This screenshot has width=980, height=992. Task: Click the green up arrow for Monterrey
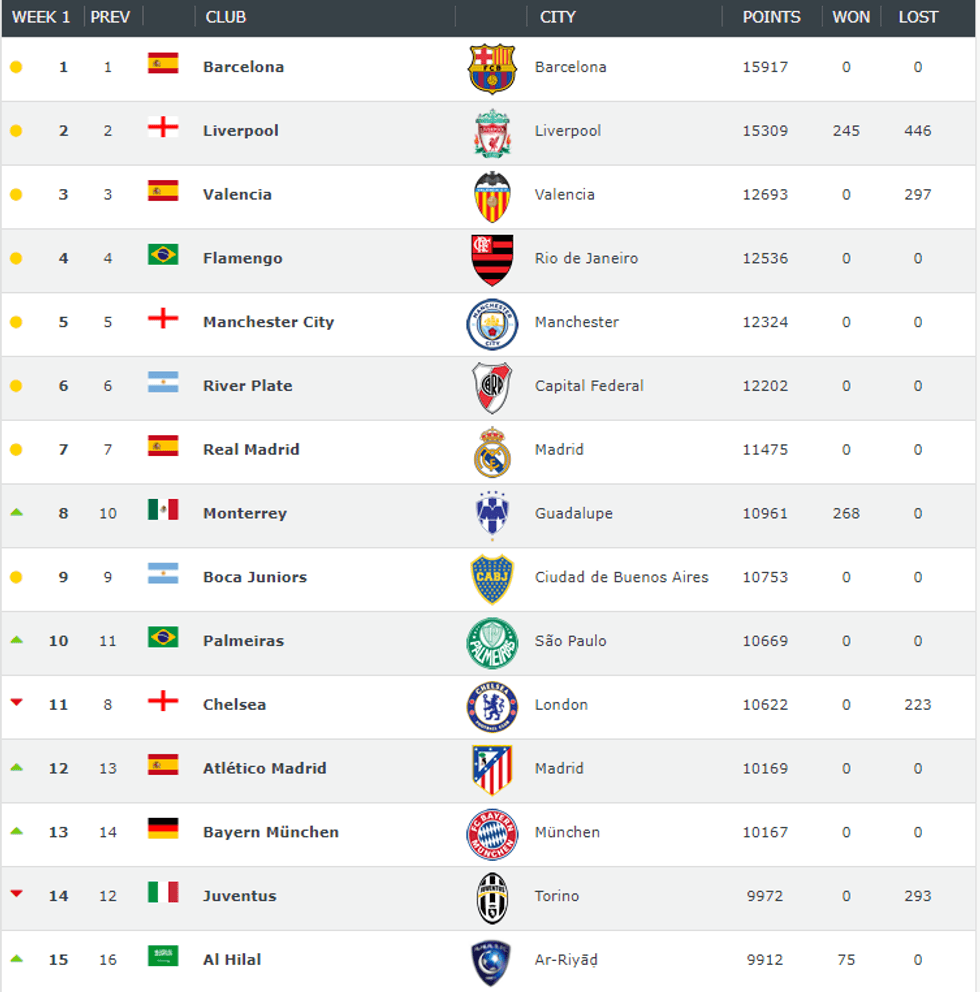[16, 513]
